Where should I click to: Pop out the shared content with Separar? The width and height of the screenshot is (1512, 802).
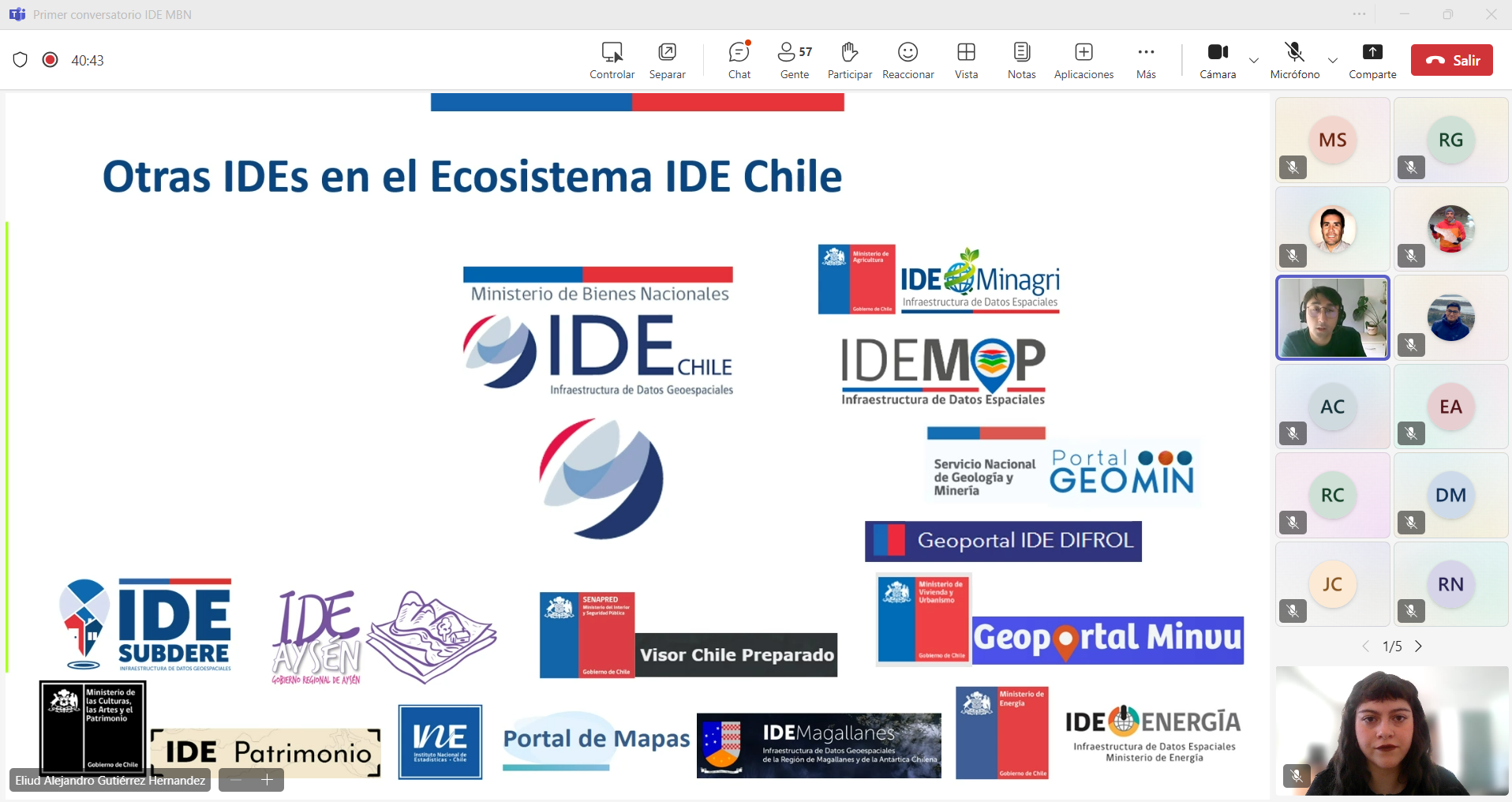(667, 52)
